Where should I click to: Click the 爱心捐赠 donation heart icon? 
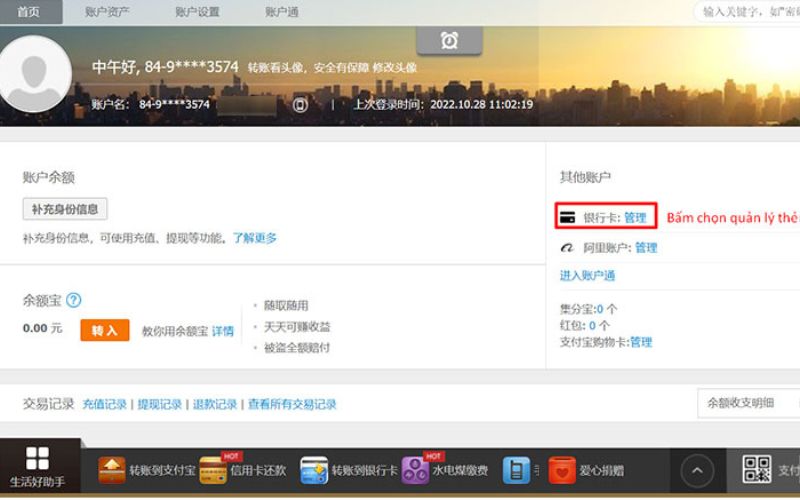point(562,470)
